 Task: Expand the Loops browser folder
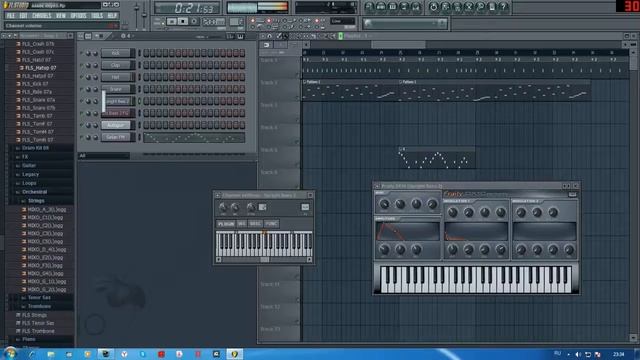click(29, 183)
